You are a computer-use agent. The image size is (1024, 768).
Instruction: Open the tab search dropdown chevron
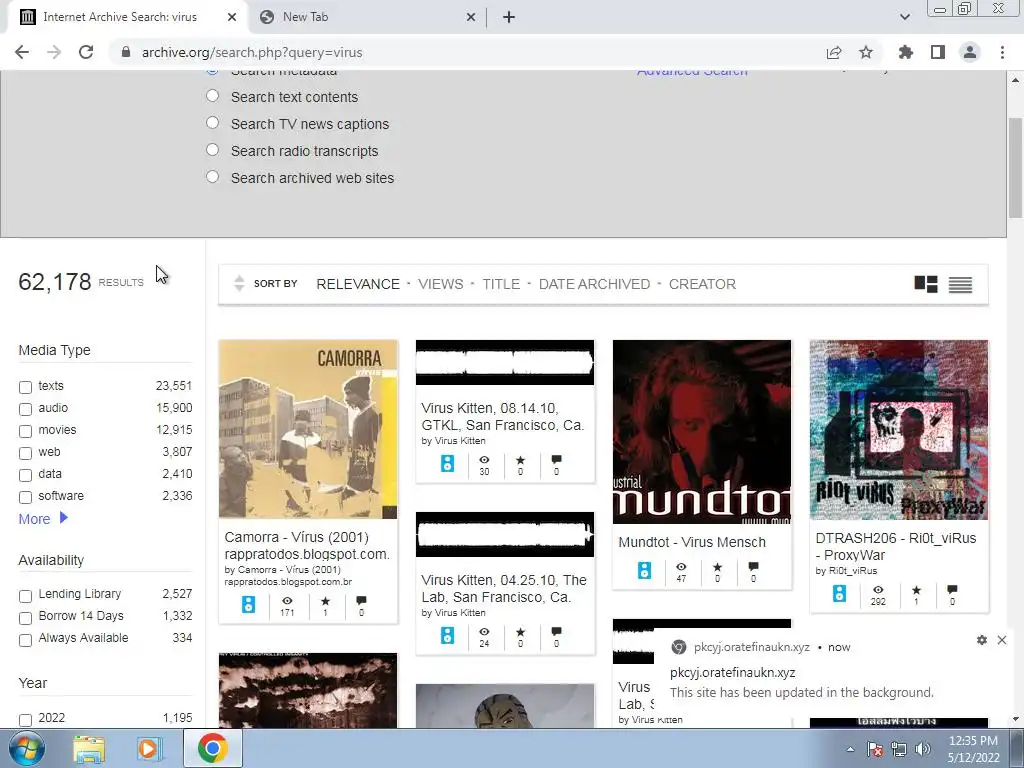[904, 17]
